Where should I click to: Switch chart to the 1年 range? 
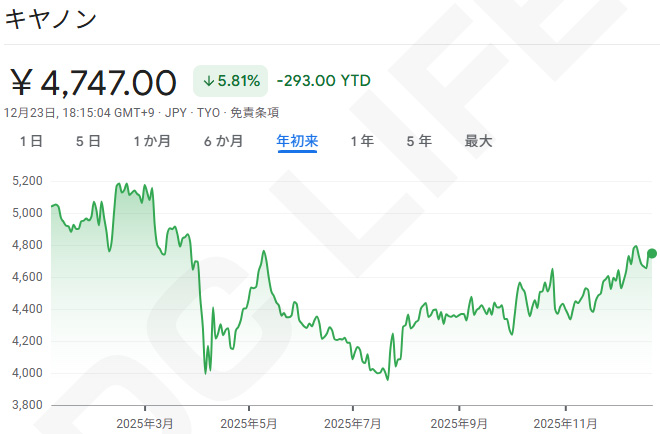pyautogui.click(x=362, y=142)
